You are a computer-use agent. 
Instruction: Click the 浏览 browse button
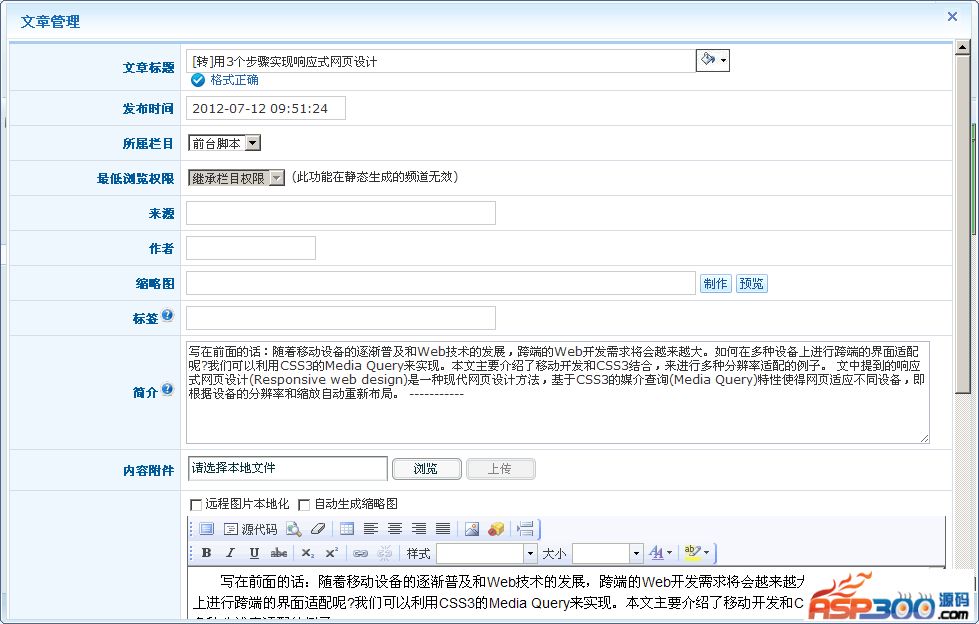click(x=426, y=468)
